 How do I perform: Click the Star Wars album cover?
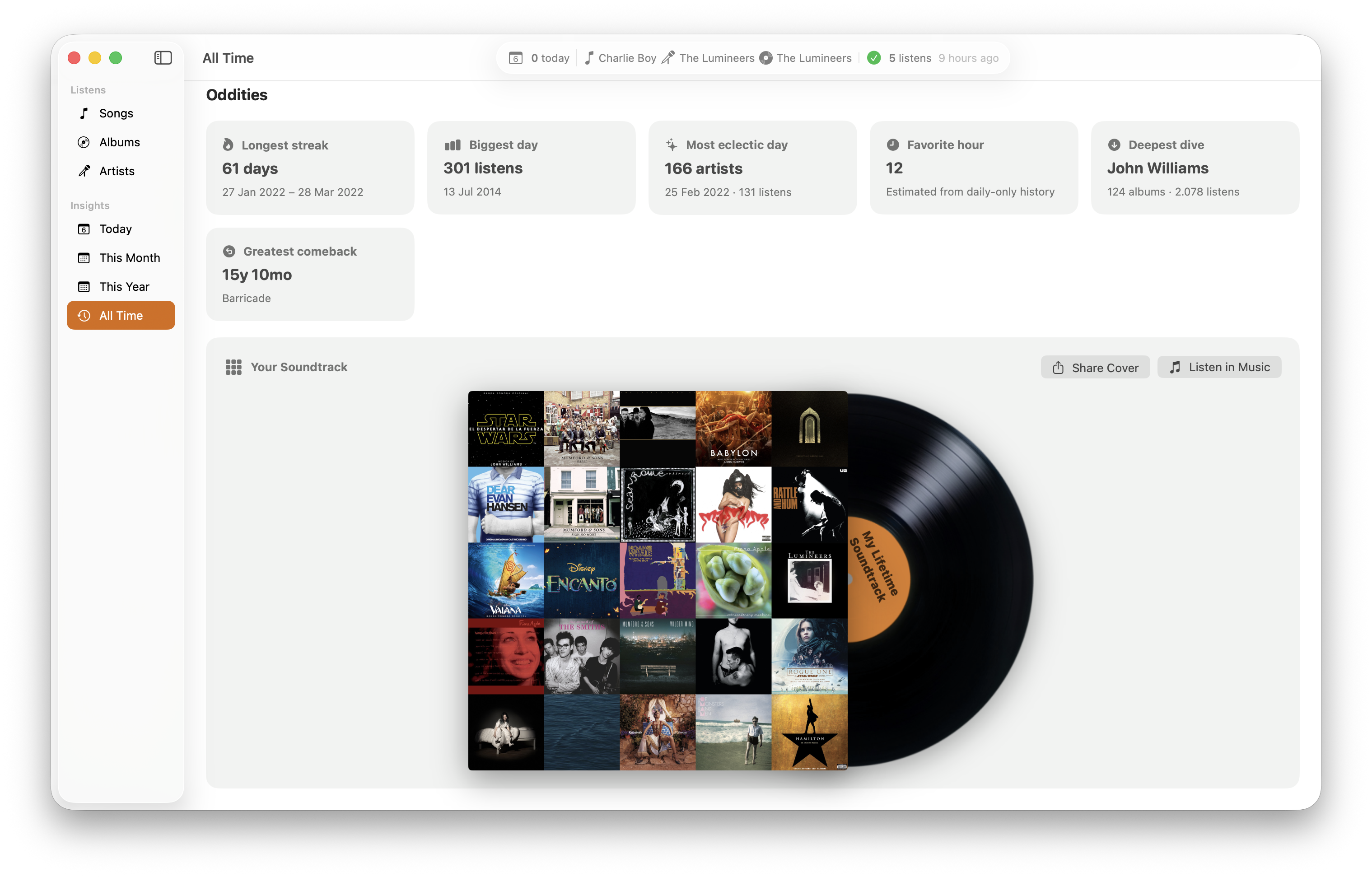click(x=506, y=429)
